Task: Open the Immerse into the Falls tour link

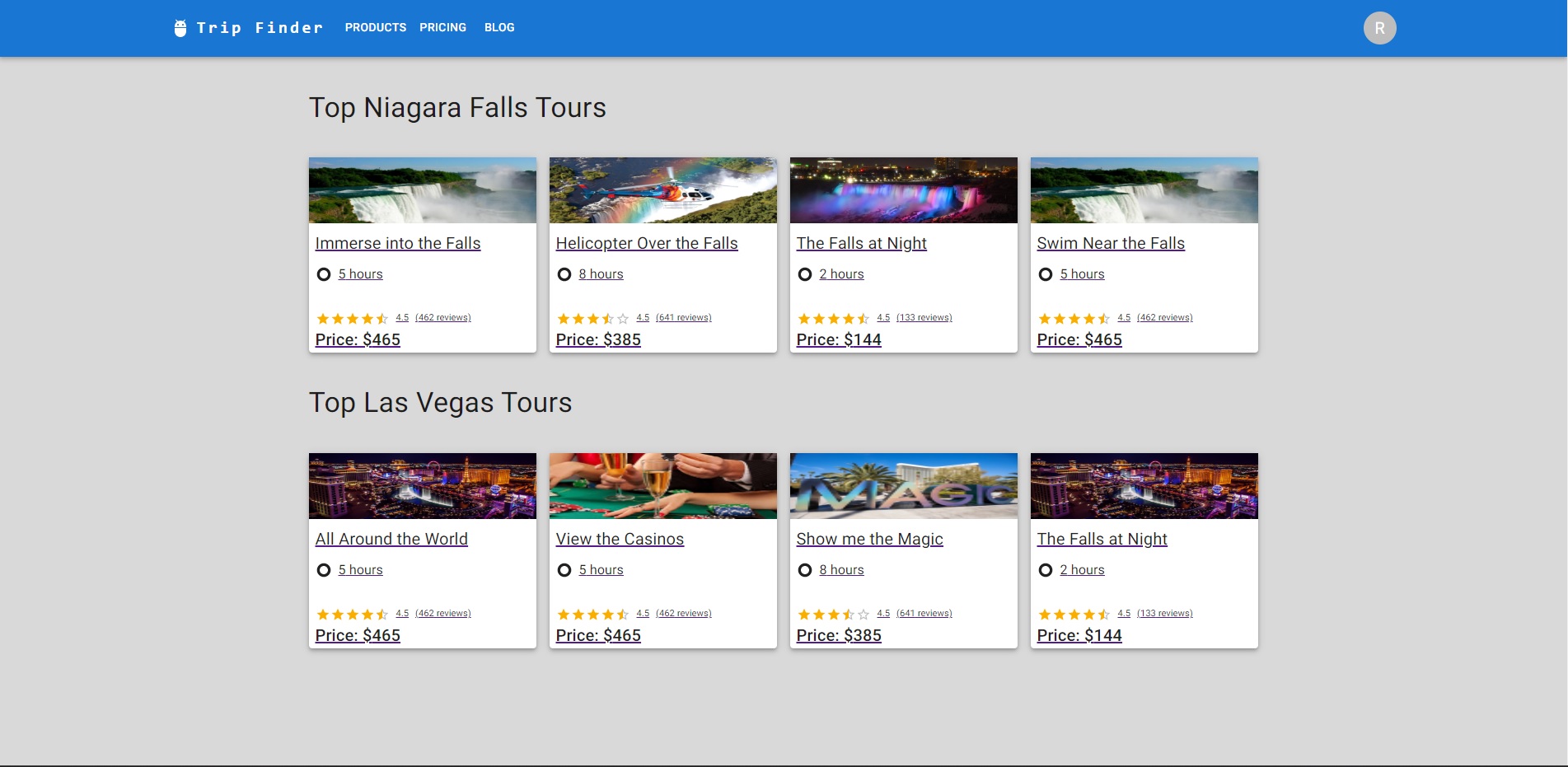Action: click(x=398, y=244)
